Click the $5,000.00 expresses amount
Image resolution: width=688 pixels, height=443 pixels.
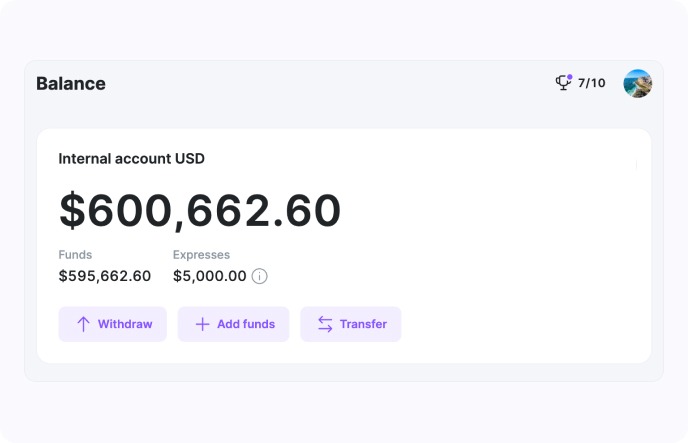[x=209, y=276]
